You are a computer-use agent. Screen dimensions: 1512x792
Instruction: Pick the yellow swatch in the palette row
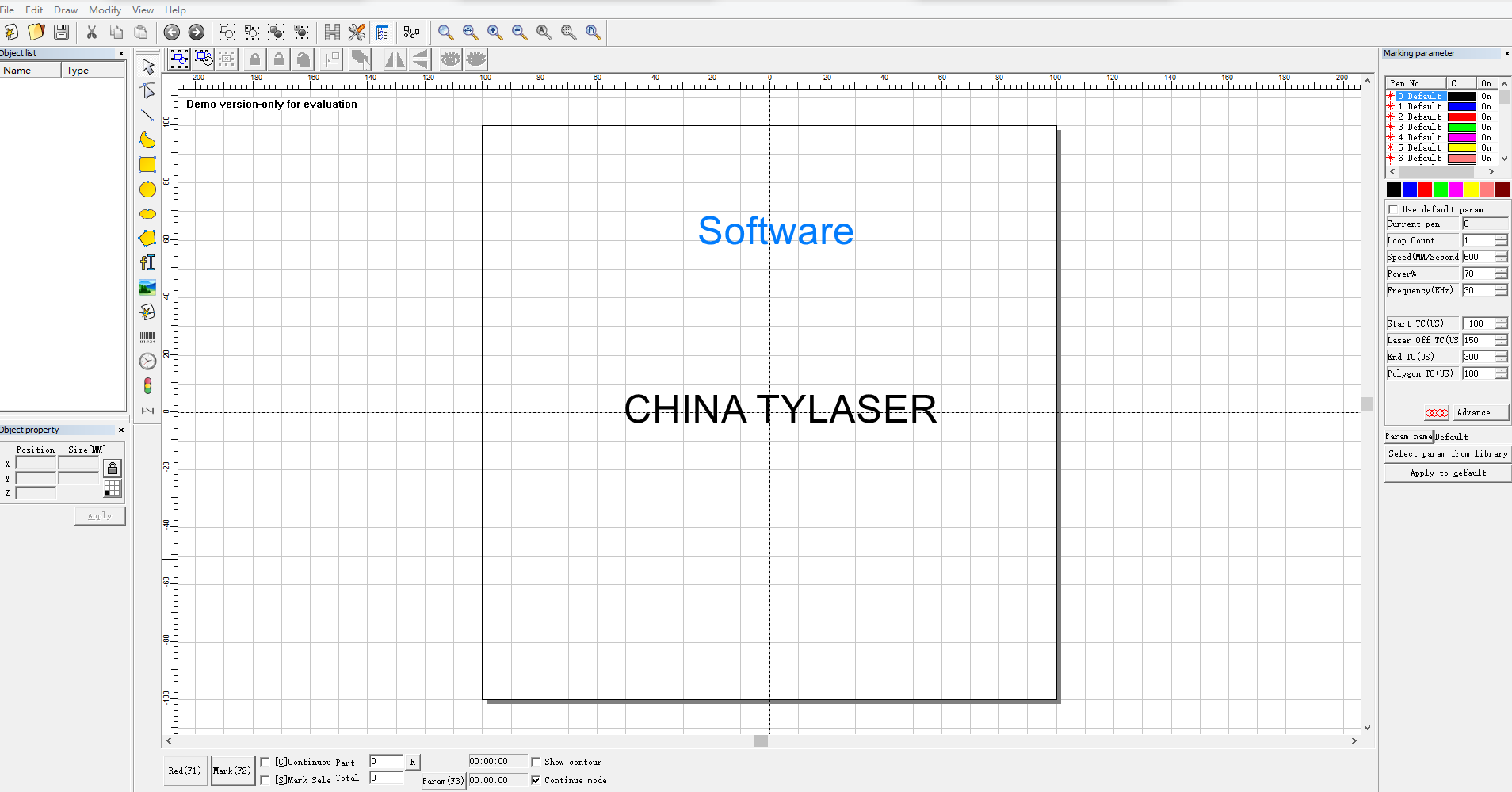click(x=1472, y=189)
